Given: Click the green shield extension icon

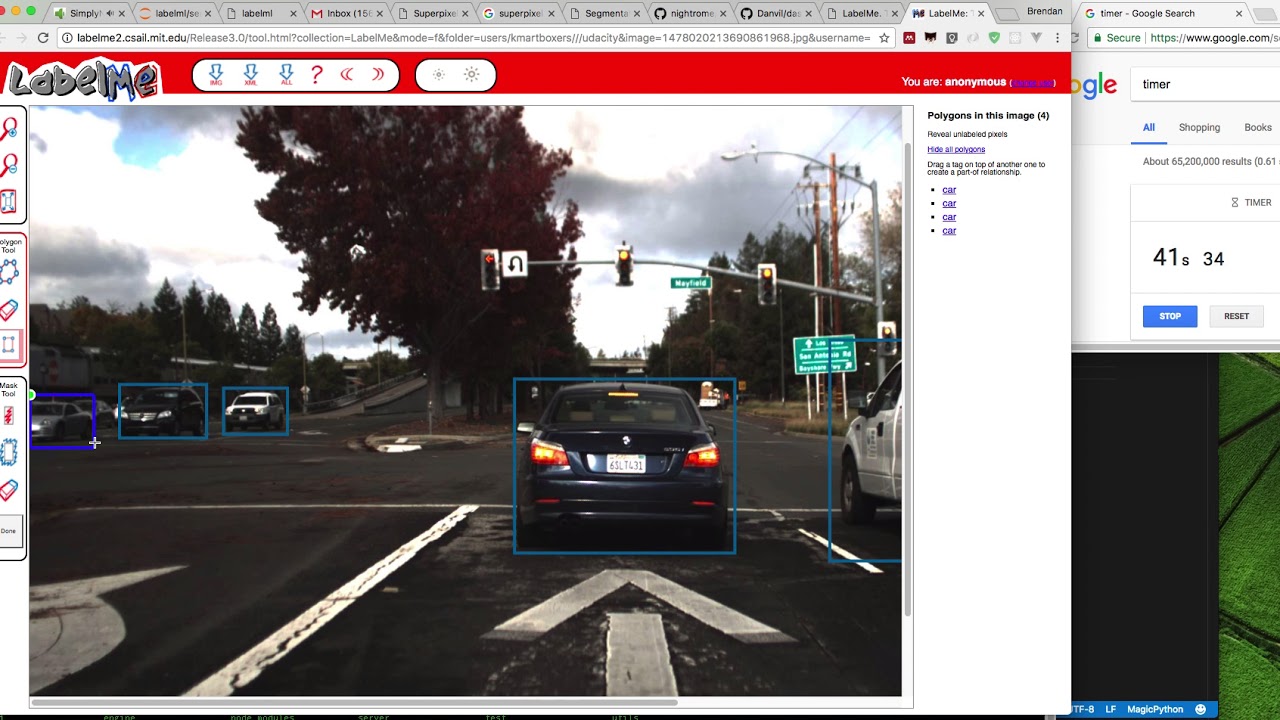Looking at the screenshot, I should pyautogui.click(x=993, y=38).
